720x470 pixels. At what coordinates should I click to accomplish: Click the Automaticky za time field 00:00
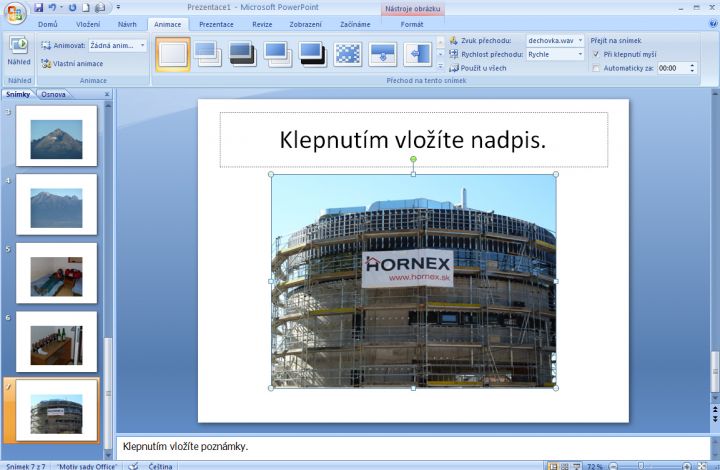[x=672, y=68]
